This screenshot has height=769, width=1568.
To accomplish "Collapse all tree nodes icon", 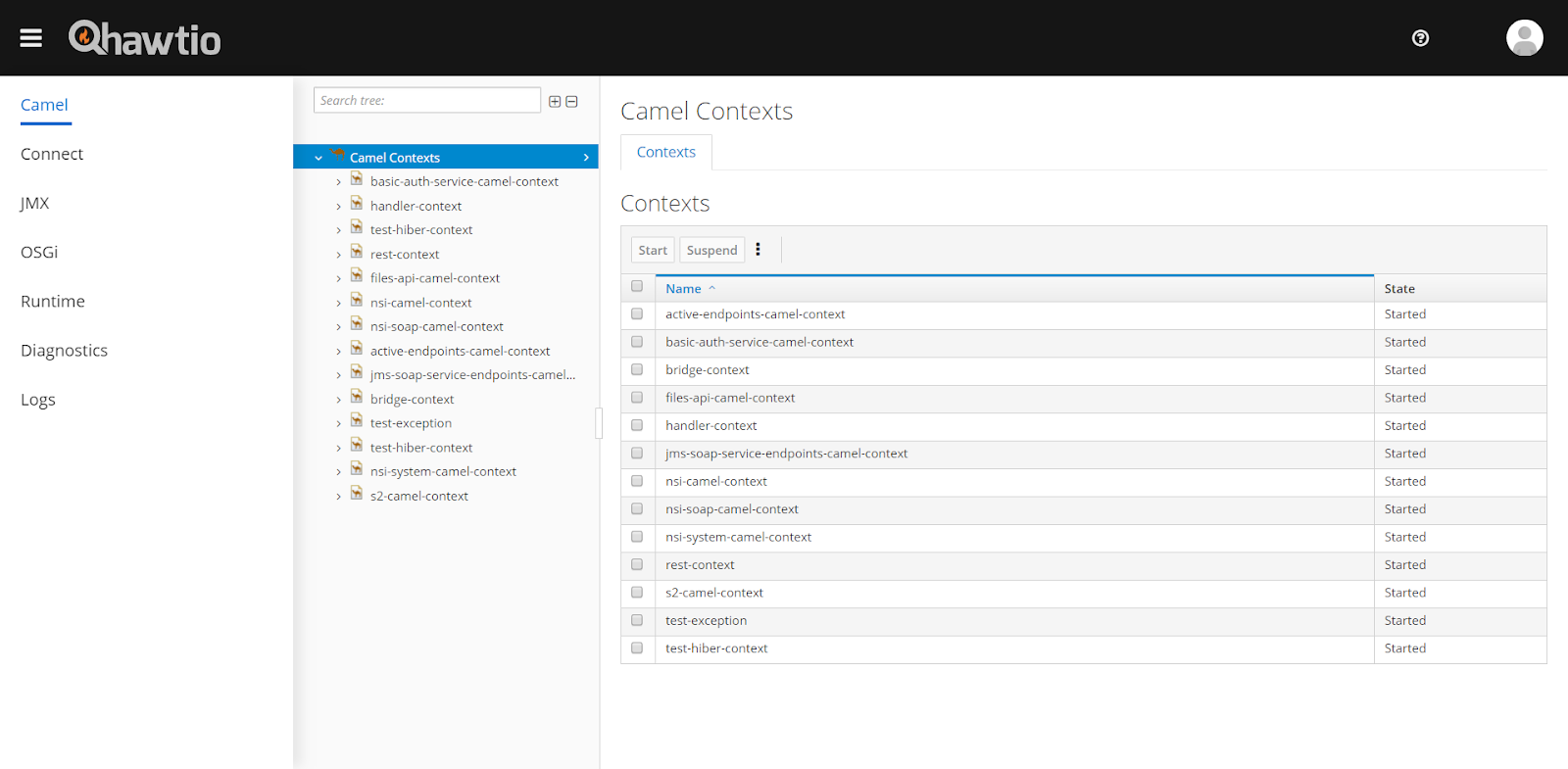I will click(571, 101).
